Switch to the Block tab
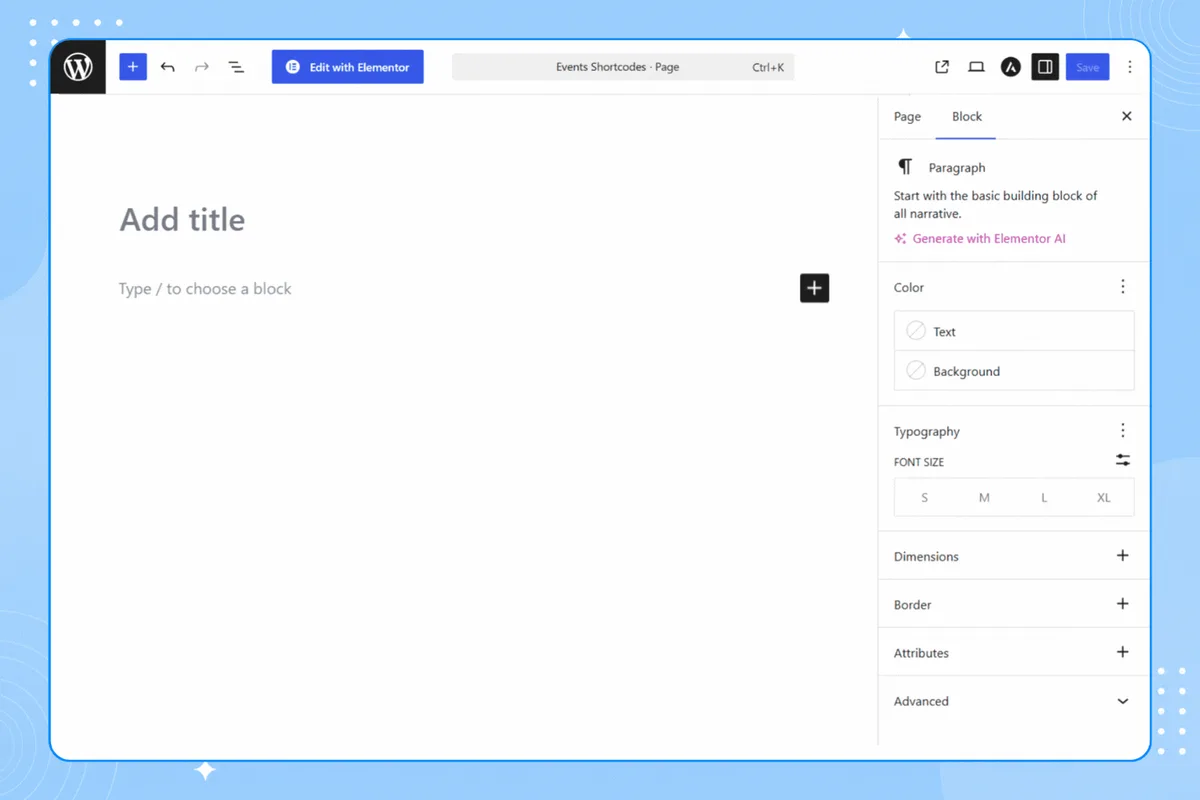This screenshot has width=1200, height=800. pyautogui.click(x=967, y=117)
